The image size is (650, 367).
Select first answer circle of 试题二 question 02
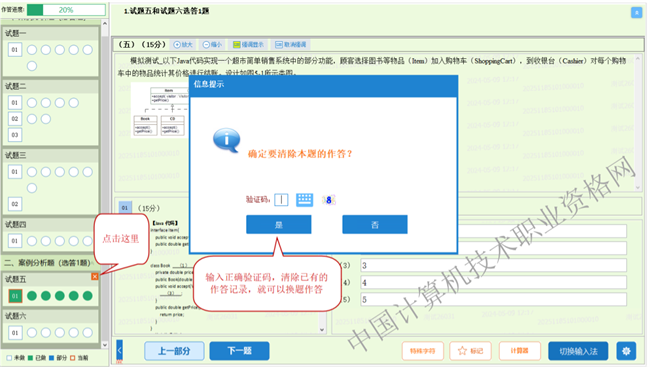32,119
